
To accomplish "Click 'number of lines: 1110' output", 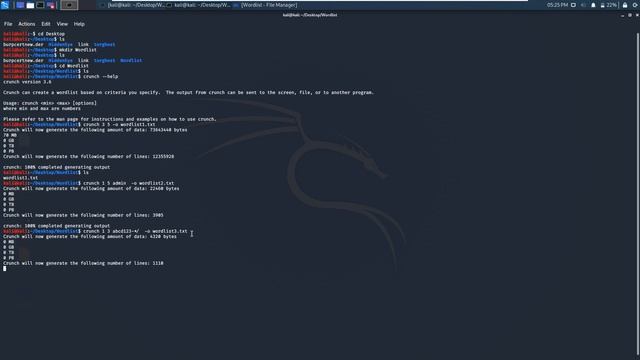I will (x=83, y=263).
